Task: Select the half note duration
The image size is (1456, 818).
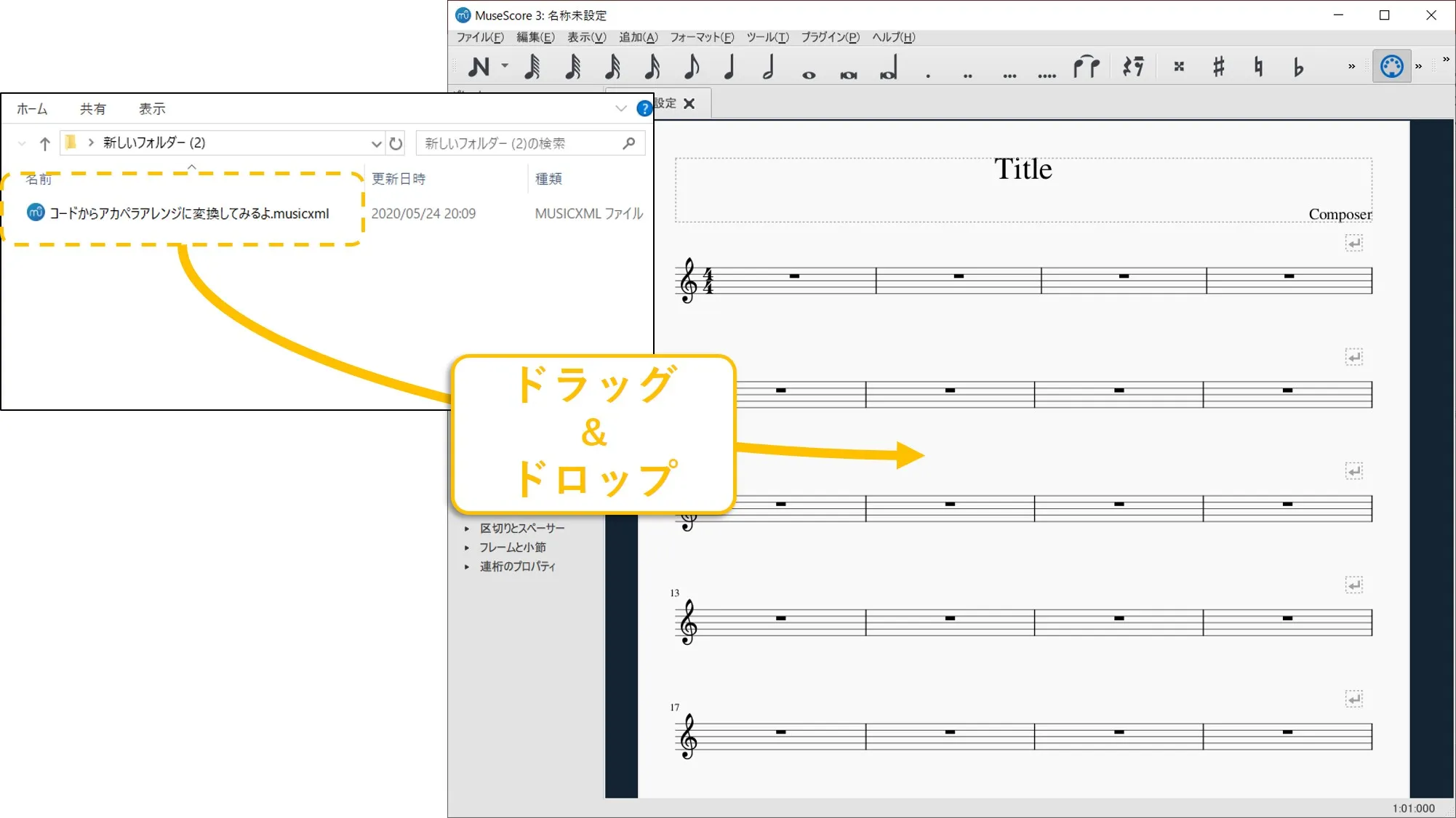Action: tap(769, 67)
